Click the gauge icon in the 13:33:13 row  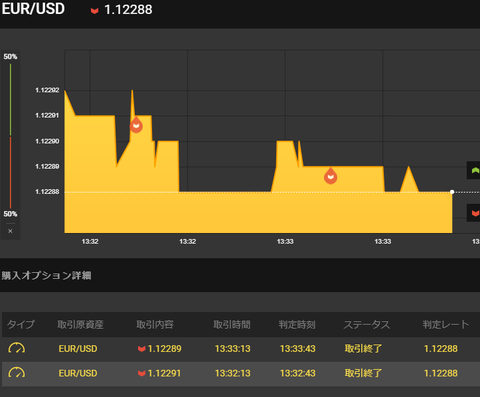click(x=17, y=348)
